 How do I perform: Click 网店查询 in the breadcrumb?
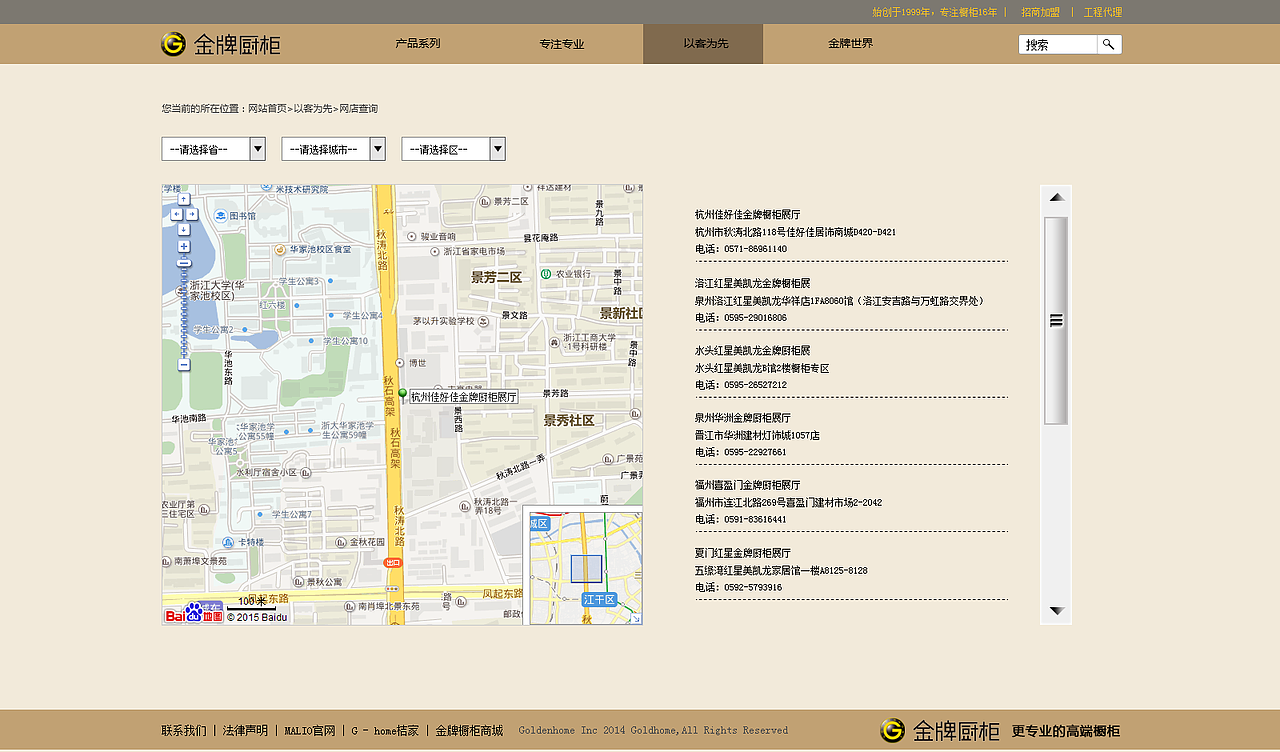coord(359,108)
